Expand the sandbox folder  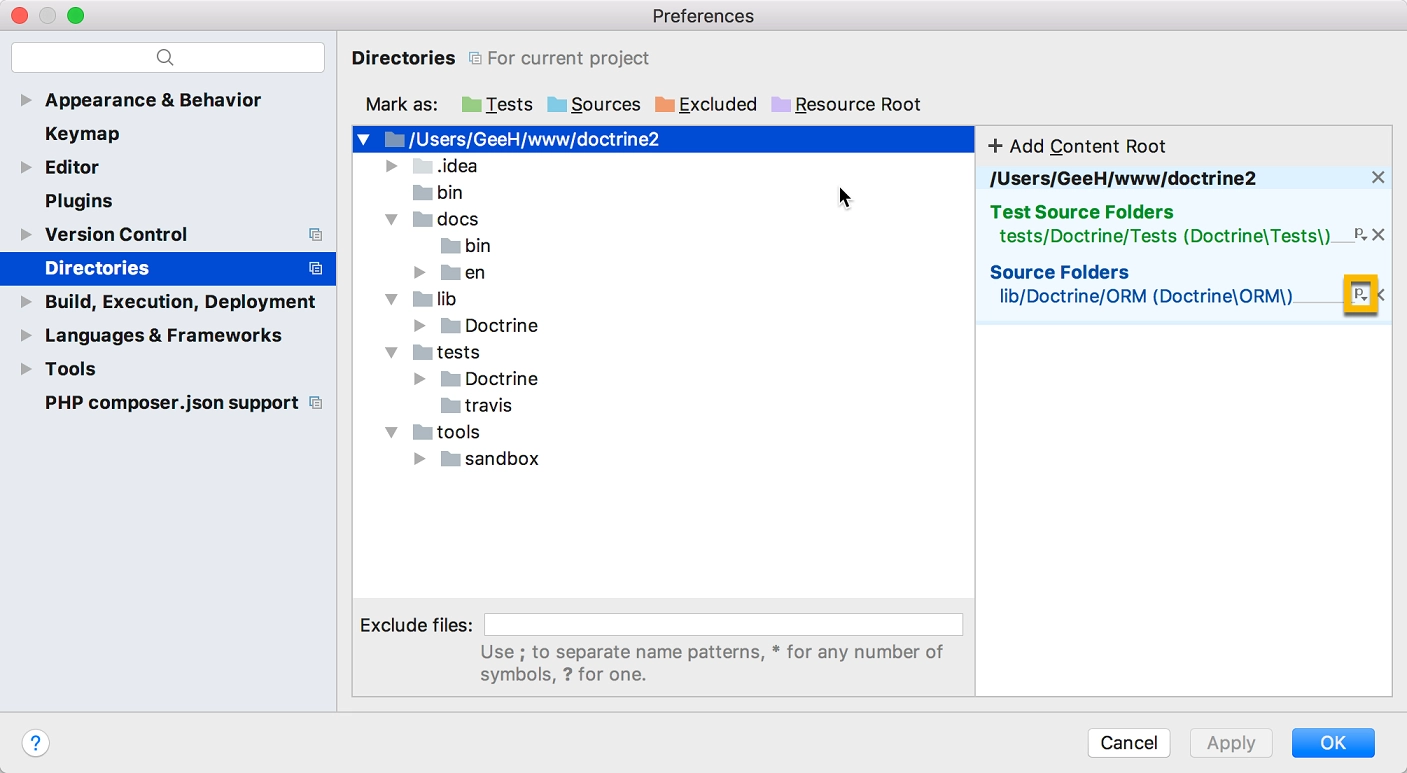tap(420, 459)
